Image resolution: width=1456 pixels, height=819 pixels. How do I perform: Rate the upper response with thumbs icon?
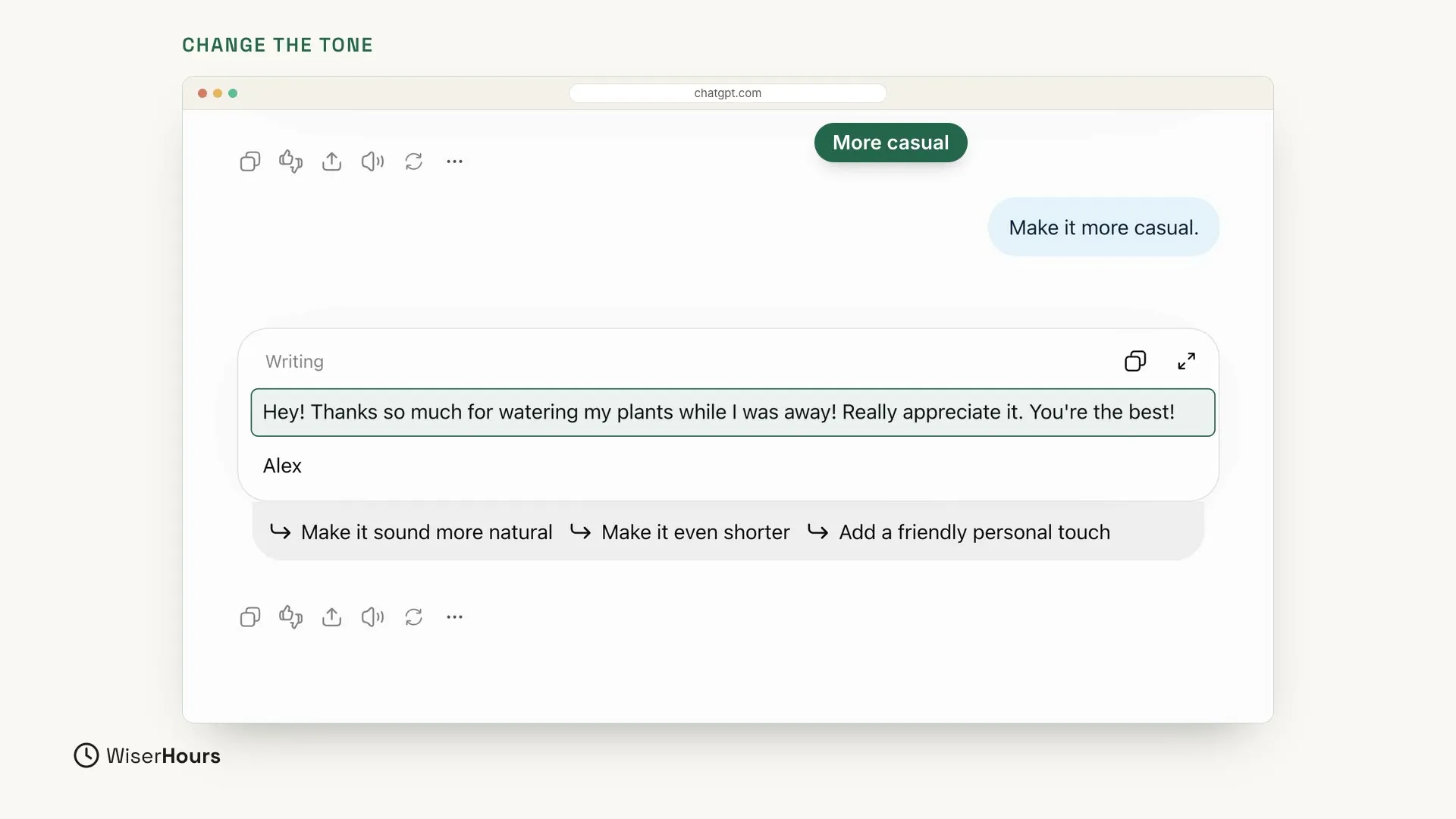coord(291,162)
